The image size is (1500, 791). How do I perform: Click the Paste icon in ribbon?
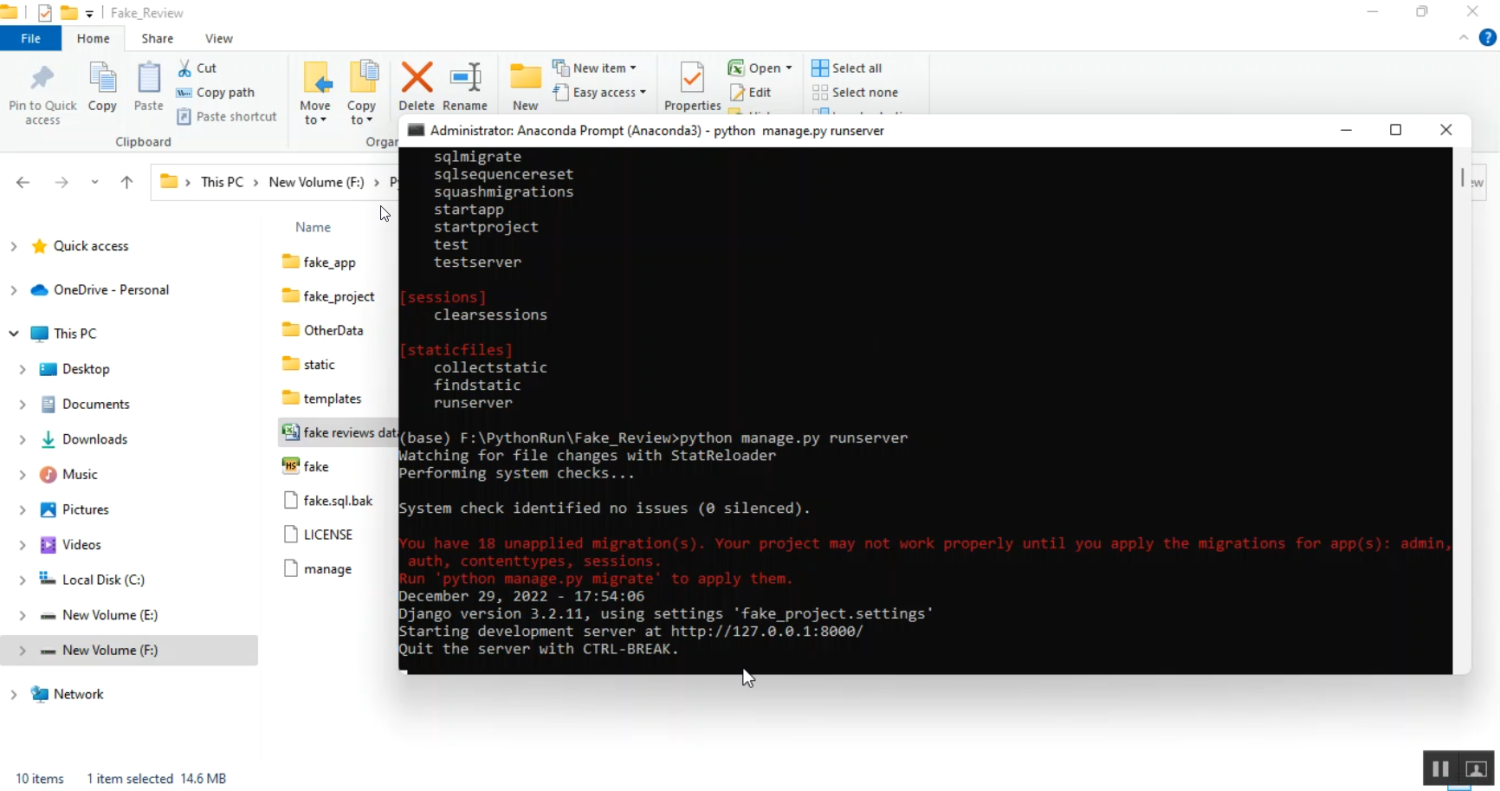pyautogui.click(x=148, y=80)
